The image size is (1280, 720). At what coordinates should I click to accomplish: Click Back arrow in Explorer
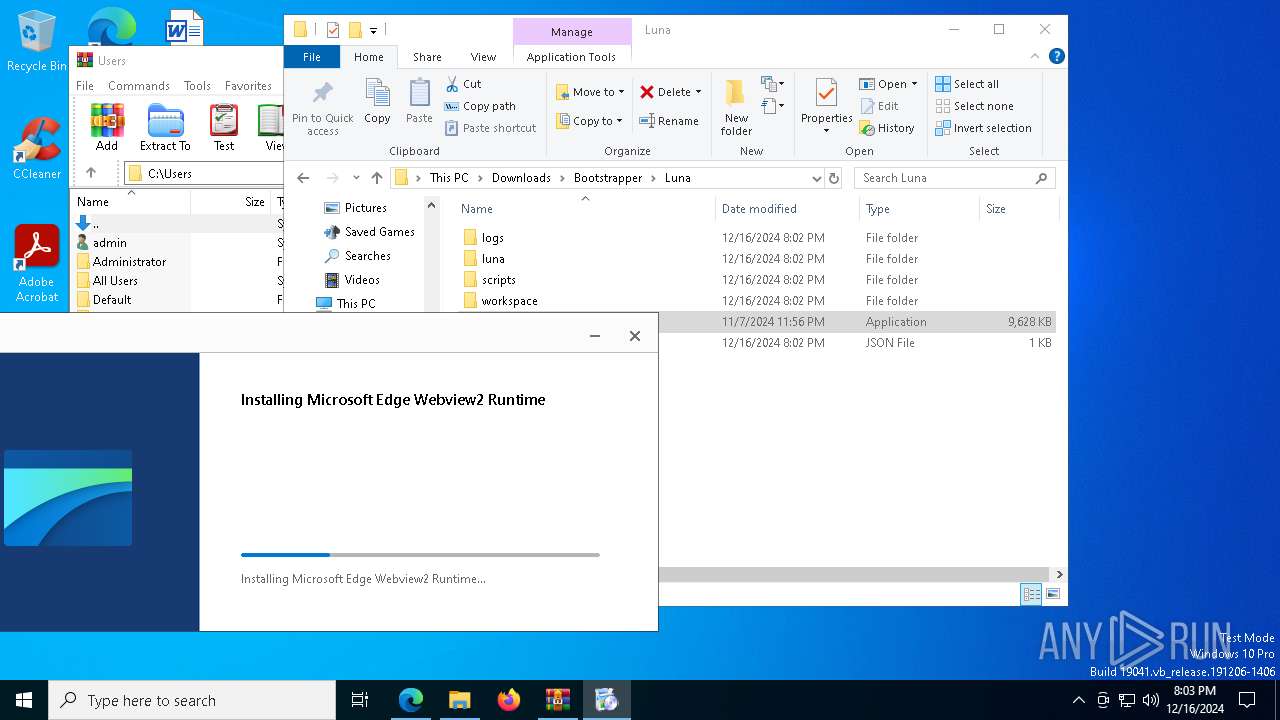(303, 178)
